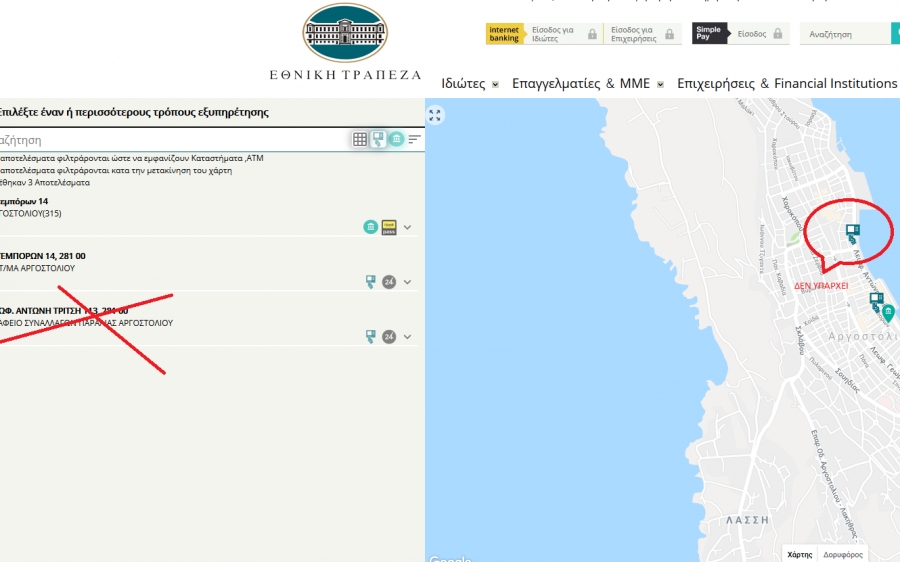Click the Εθνική Τράπεζα building logo
Image resolution: width=900 pixels, height=562 pixels.
pyautogui.click(x=345, y=33)
